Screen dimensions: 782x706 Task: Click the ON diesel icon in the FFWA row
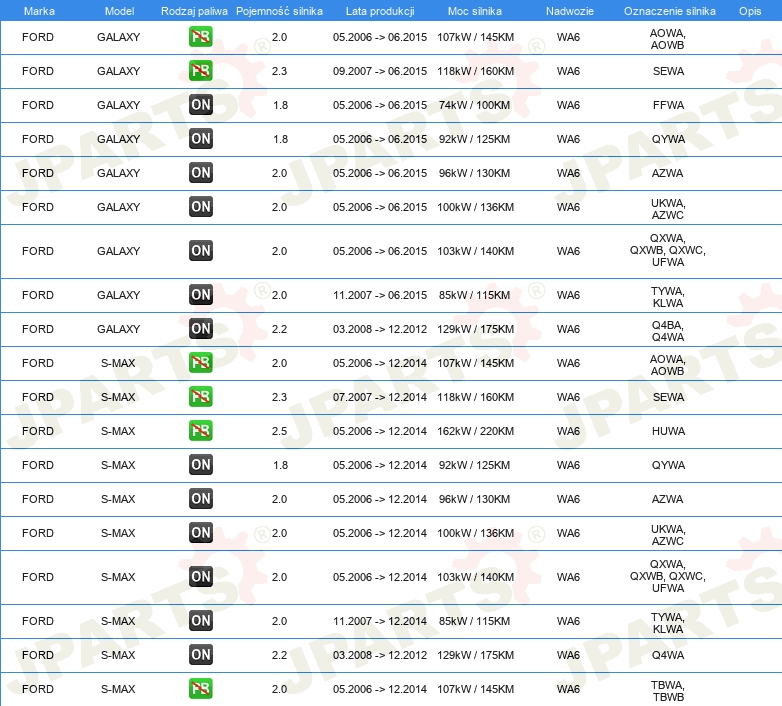pos(200,105)
